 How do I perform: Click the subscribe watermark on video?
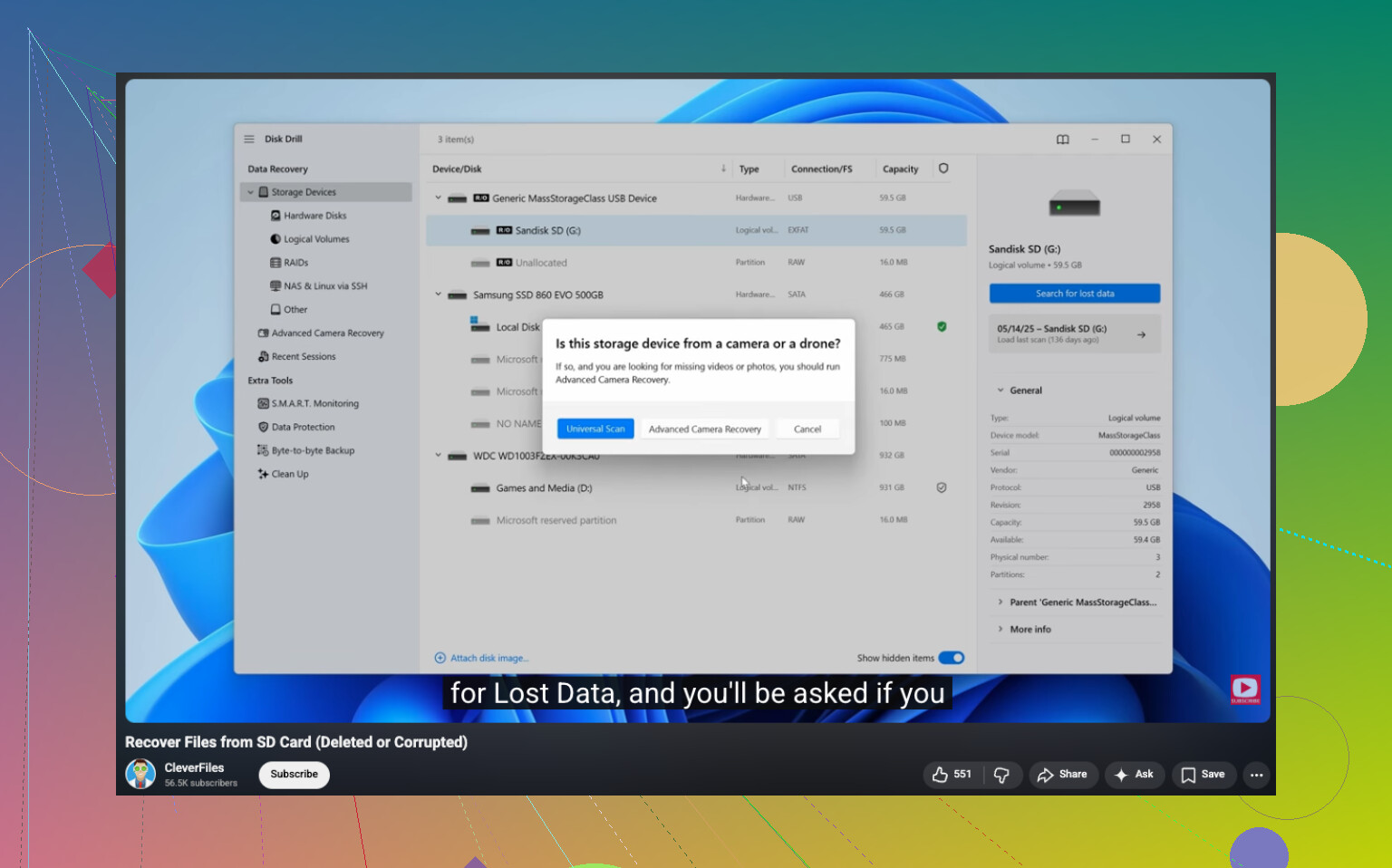click(x=1245, y=690)
